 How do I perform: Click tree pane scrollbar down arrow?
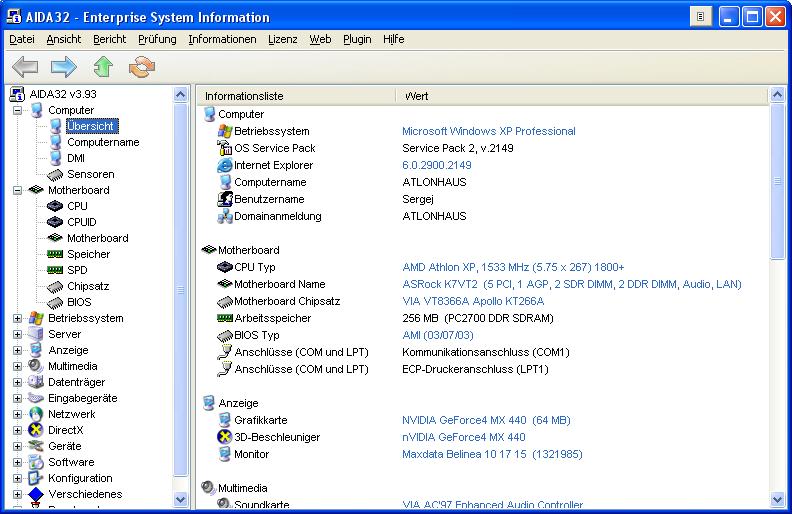click(x=180, y=499)
